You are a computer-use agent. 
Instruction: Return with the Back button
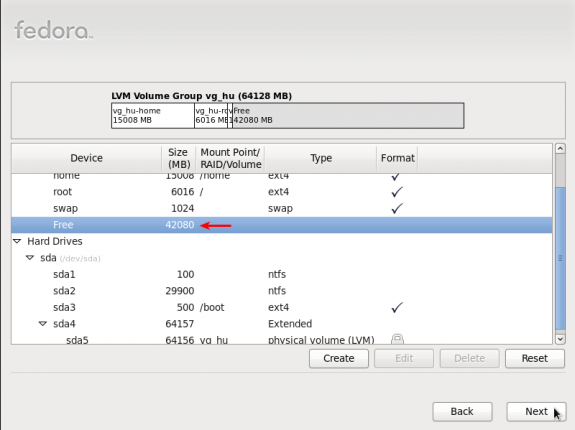462,411
